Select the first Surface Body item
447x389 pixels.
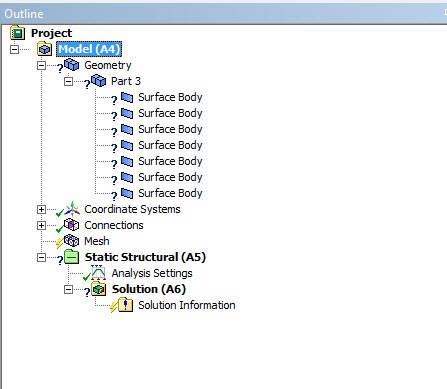tap(170, 97)
